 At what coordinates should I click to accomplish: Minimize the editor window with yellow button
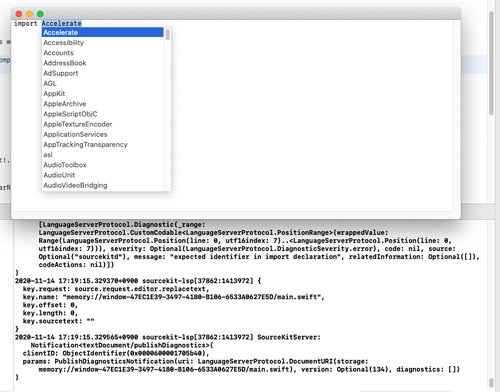[x=29, y=14]
